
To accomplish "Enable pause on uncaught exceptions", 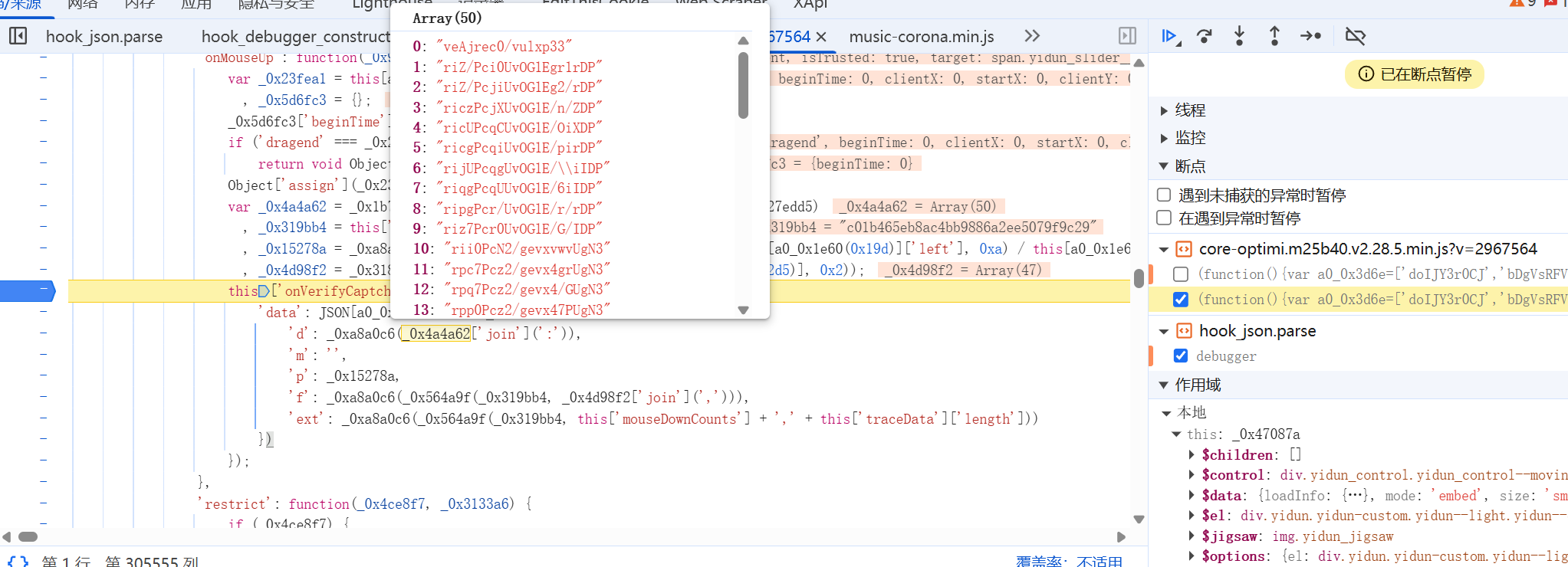I will tap(1164, 195).
